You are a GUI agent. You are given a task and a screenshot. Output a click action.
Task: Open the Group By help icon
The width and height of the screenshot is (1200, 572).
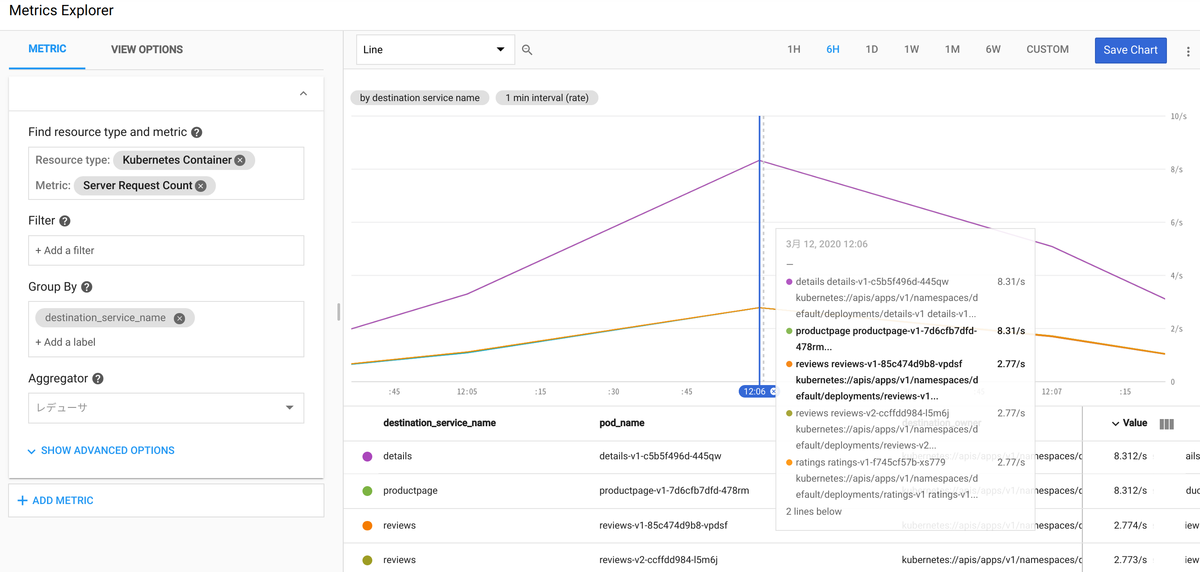point(87,287)
